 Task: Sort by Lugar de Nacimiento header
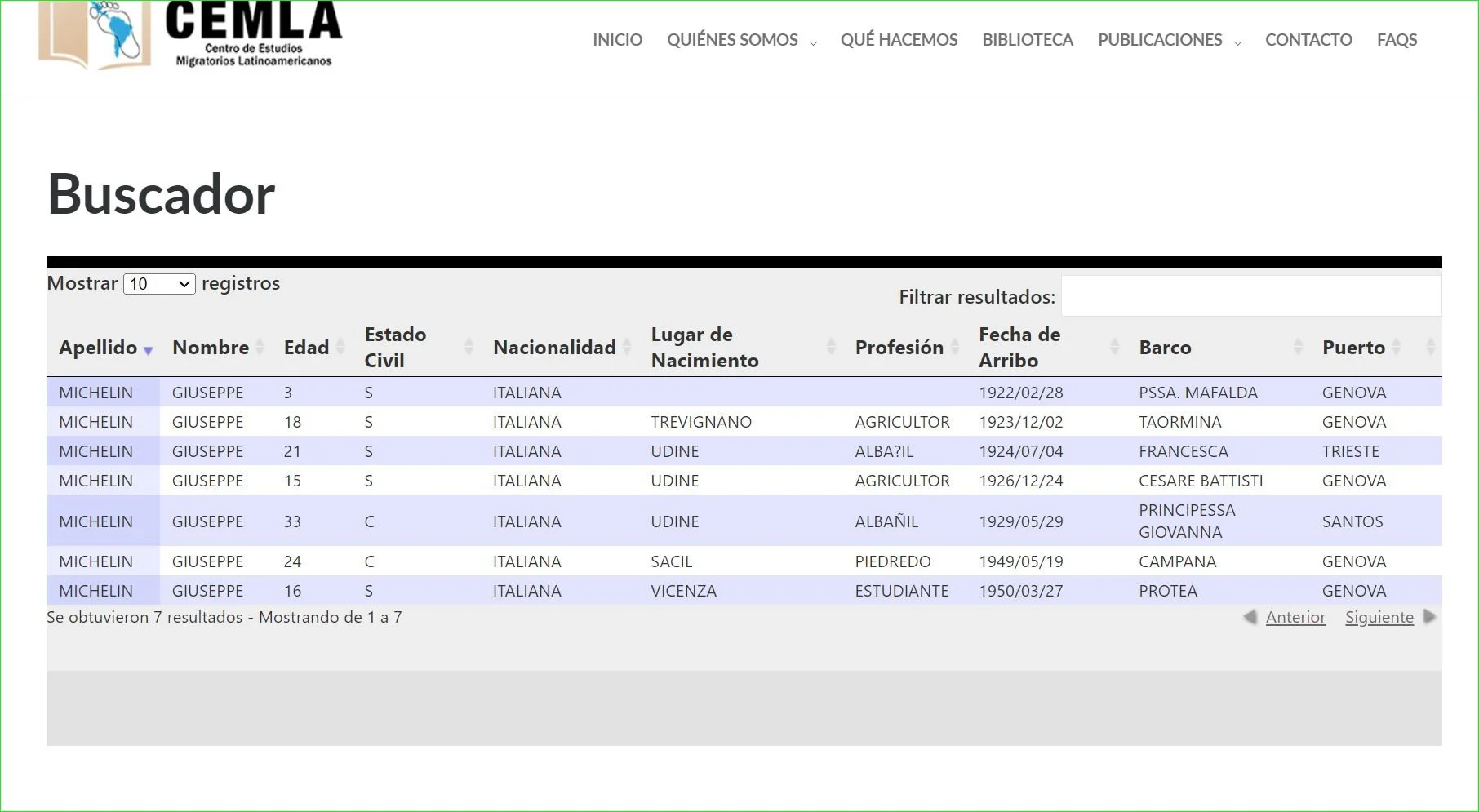coord(704,348)
